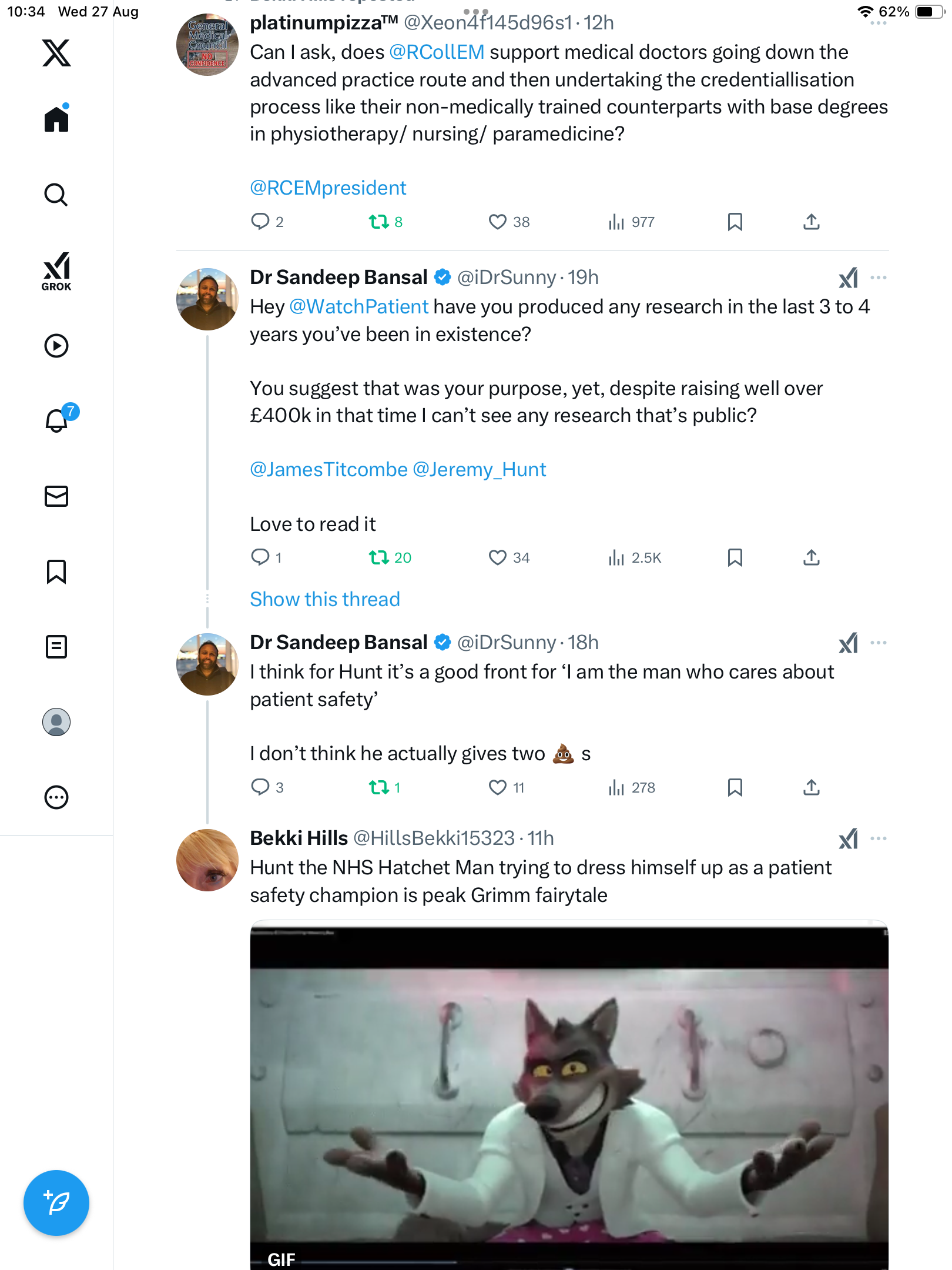Undo repost on the WatchPatient tweet

[378, 557]
